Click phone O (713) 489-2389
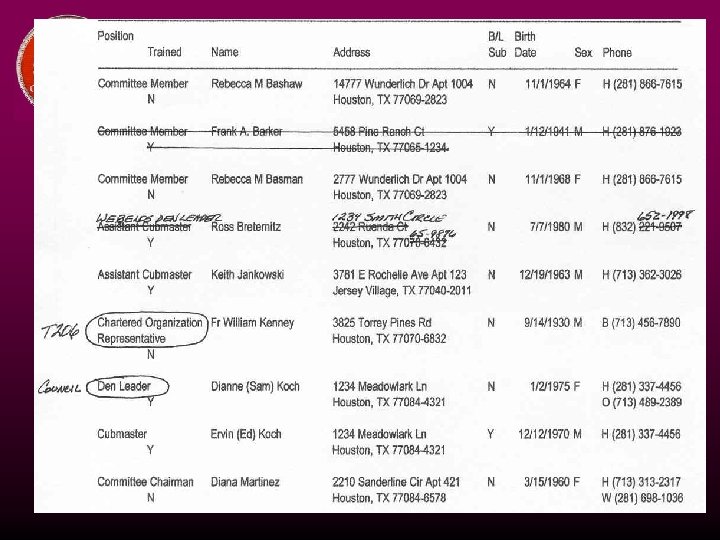Screen dimensions: 720x540 [641, 403]
